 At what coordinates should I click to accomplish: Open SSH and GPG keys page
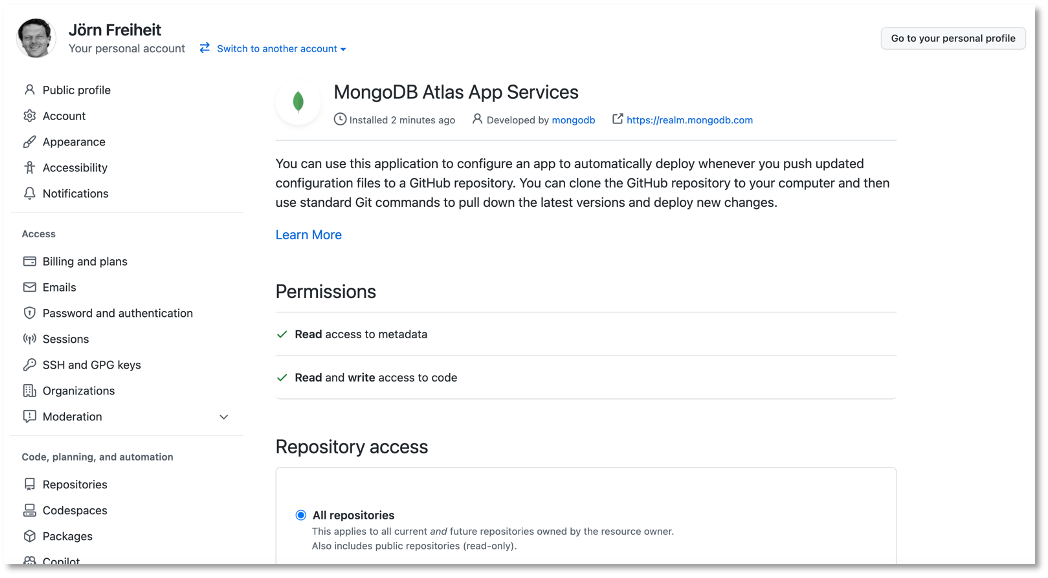[x=92, y=365]
